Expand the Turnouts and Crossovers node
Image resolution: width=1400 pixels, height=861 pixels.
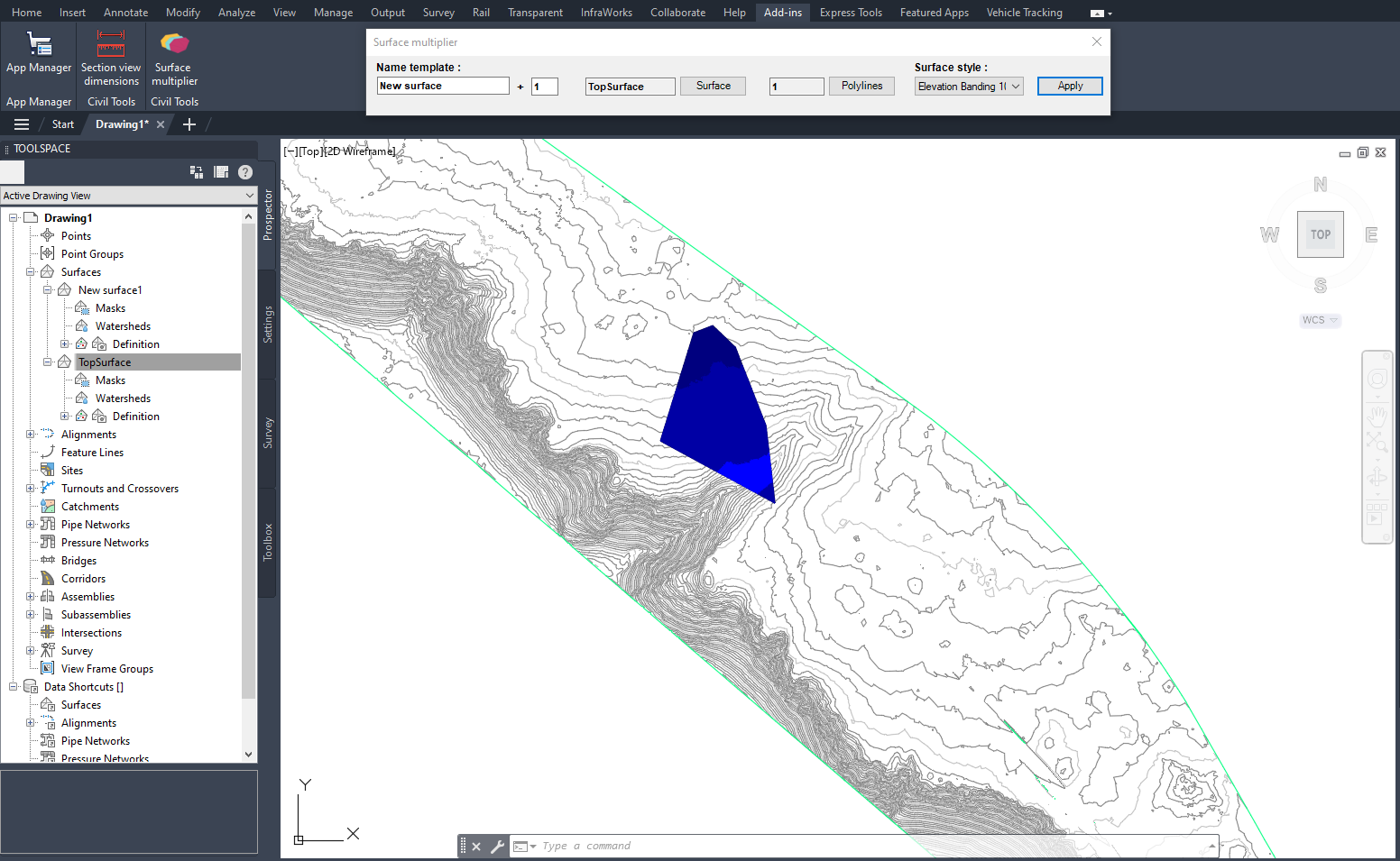pyautogui.click(x=31, y=489)
